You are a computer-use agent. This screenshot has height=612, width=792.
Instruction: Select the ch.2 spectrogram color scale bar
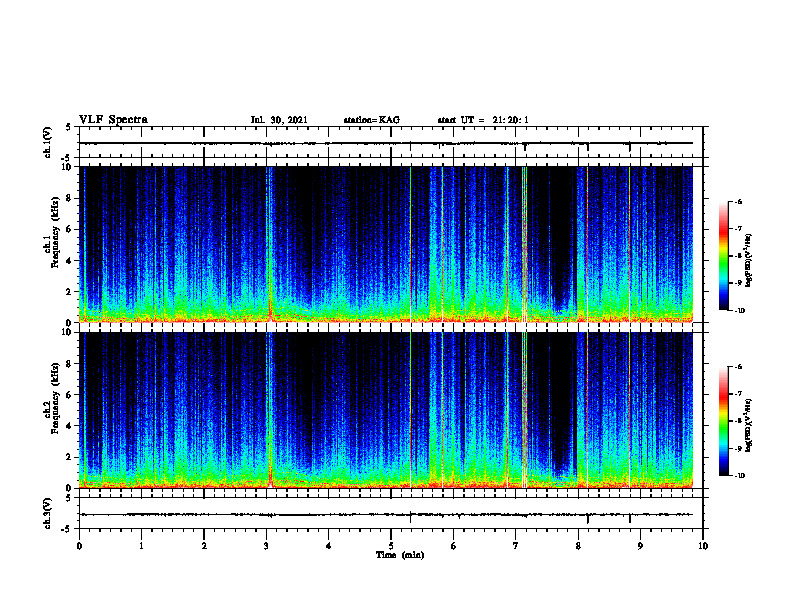(723, 421)
